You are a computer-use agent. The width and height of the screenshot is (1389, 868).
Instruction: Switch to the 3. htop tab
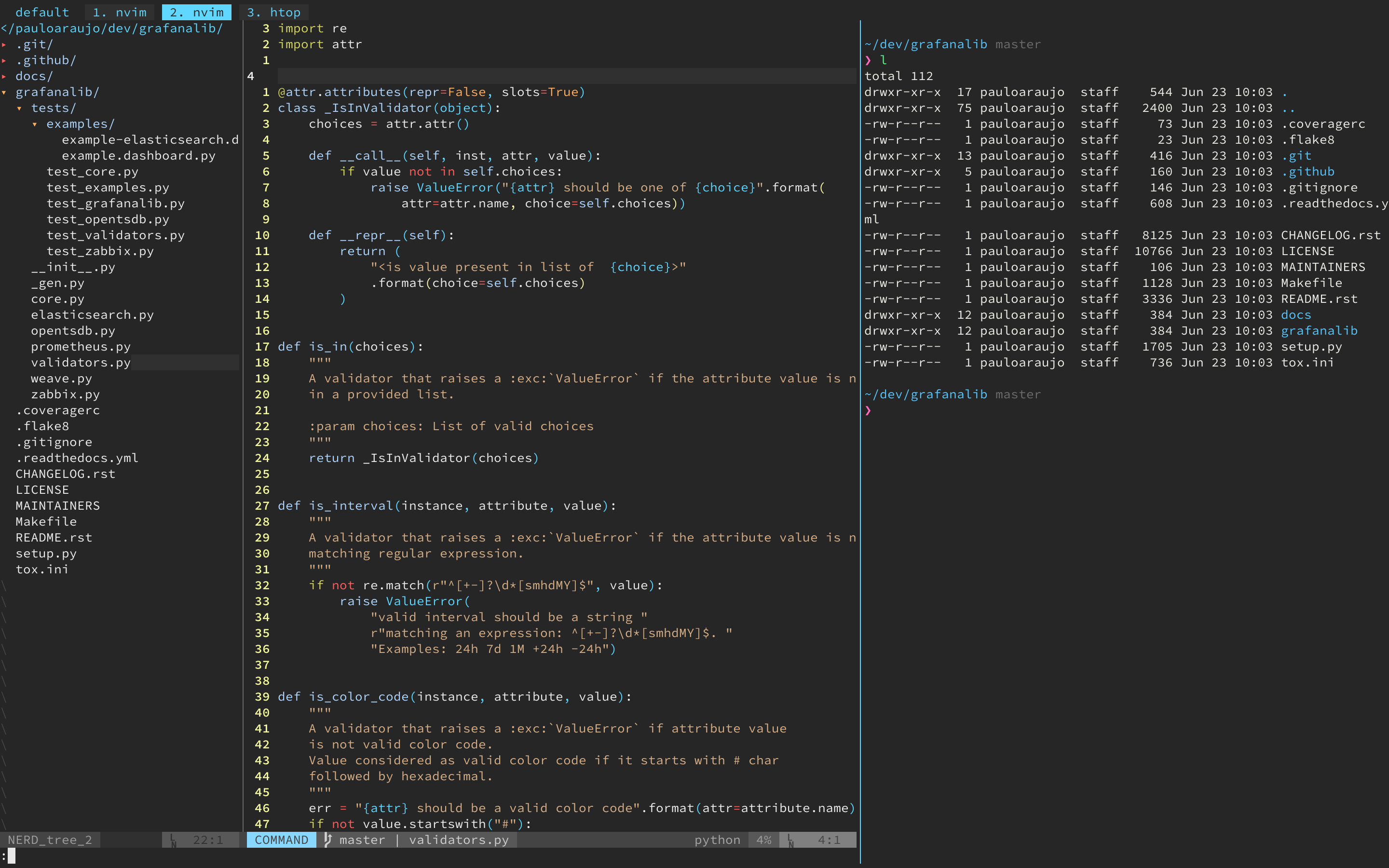(x=274, y=12)
